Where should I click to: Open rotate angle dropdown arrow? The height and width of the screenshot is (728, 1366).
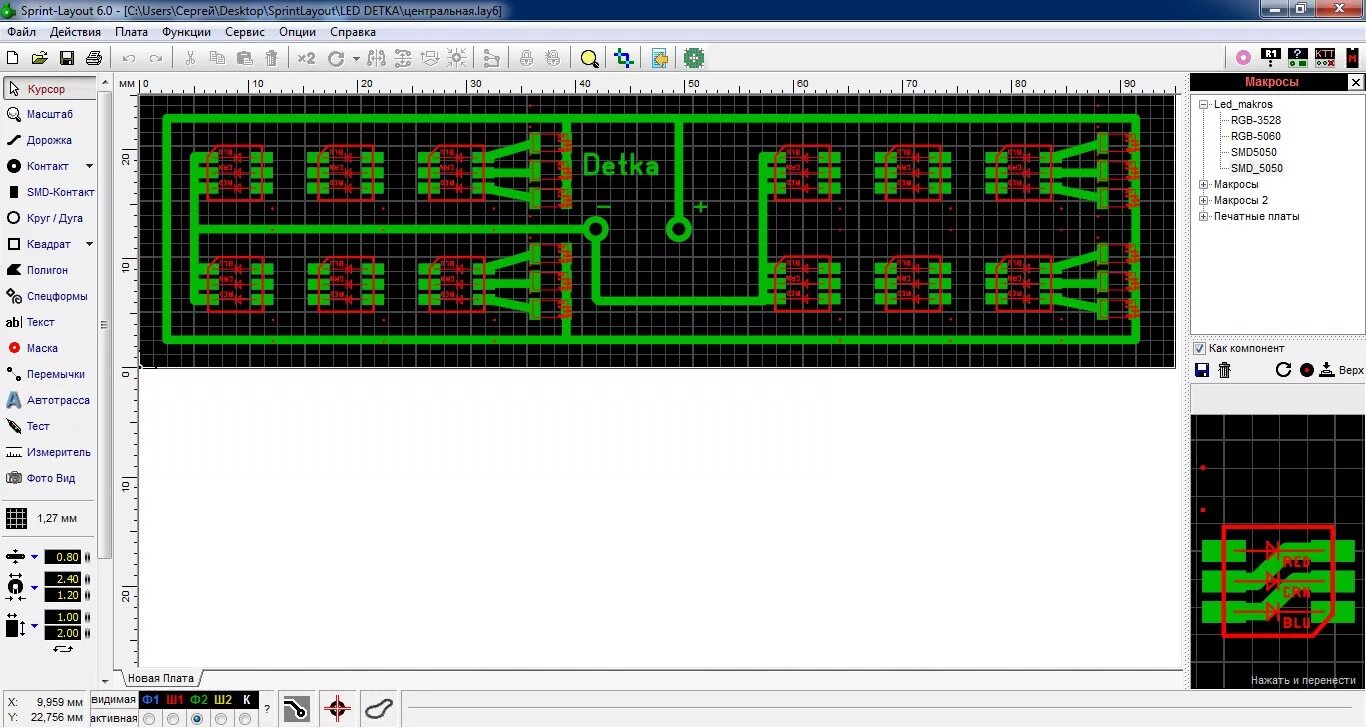[356, 59]
